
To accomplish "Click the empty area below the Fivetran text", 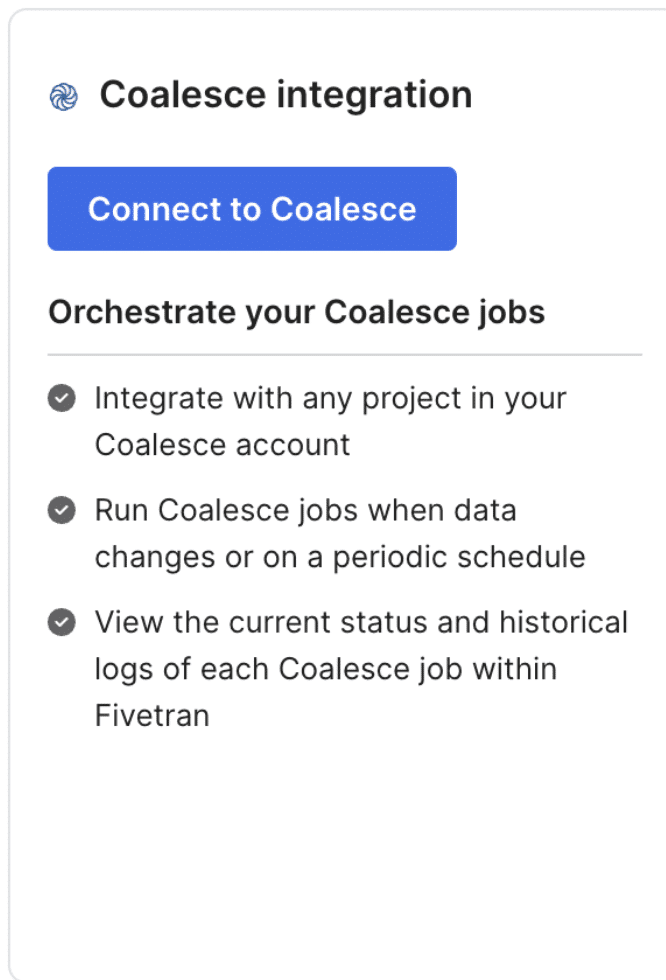I will point(337,850).
